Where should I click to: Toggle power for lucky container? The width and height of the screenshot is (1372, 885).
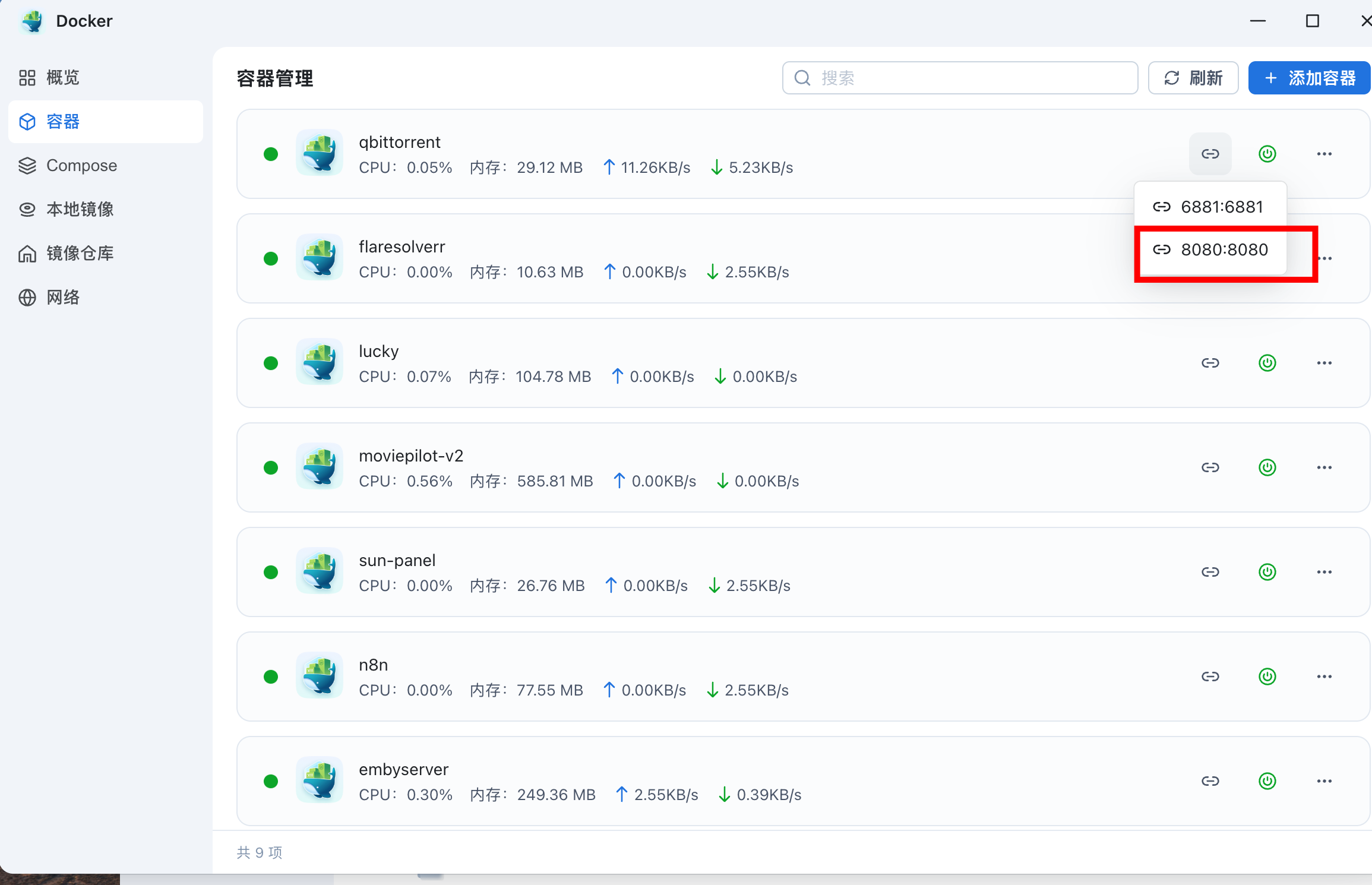(x=1267, y=363)
